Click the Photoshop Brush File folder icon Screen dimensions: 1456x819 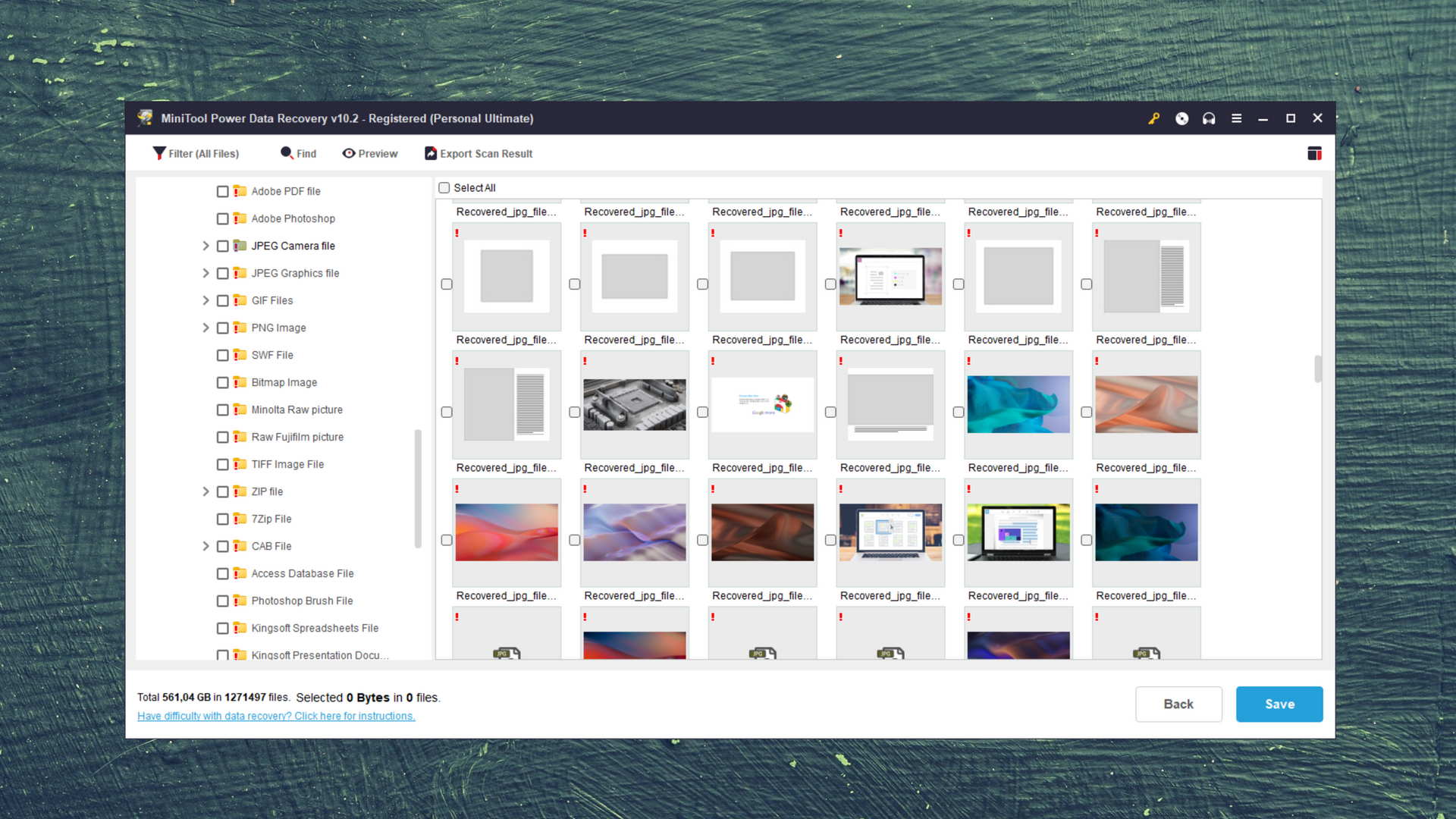point(240,601)
